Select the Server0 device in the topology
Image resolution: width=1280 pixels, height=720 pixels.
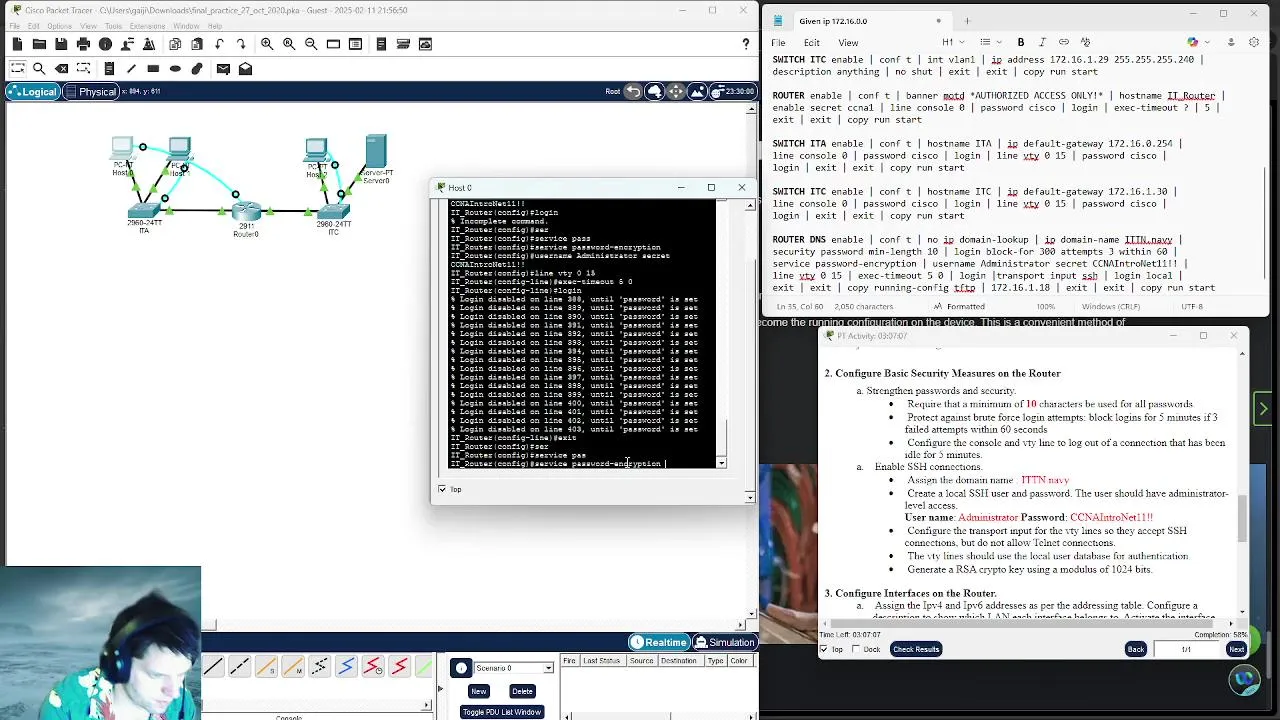pos(376,153)
